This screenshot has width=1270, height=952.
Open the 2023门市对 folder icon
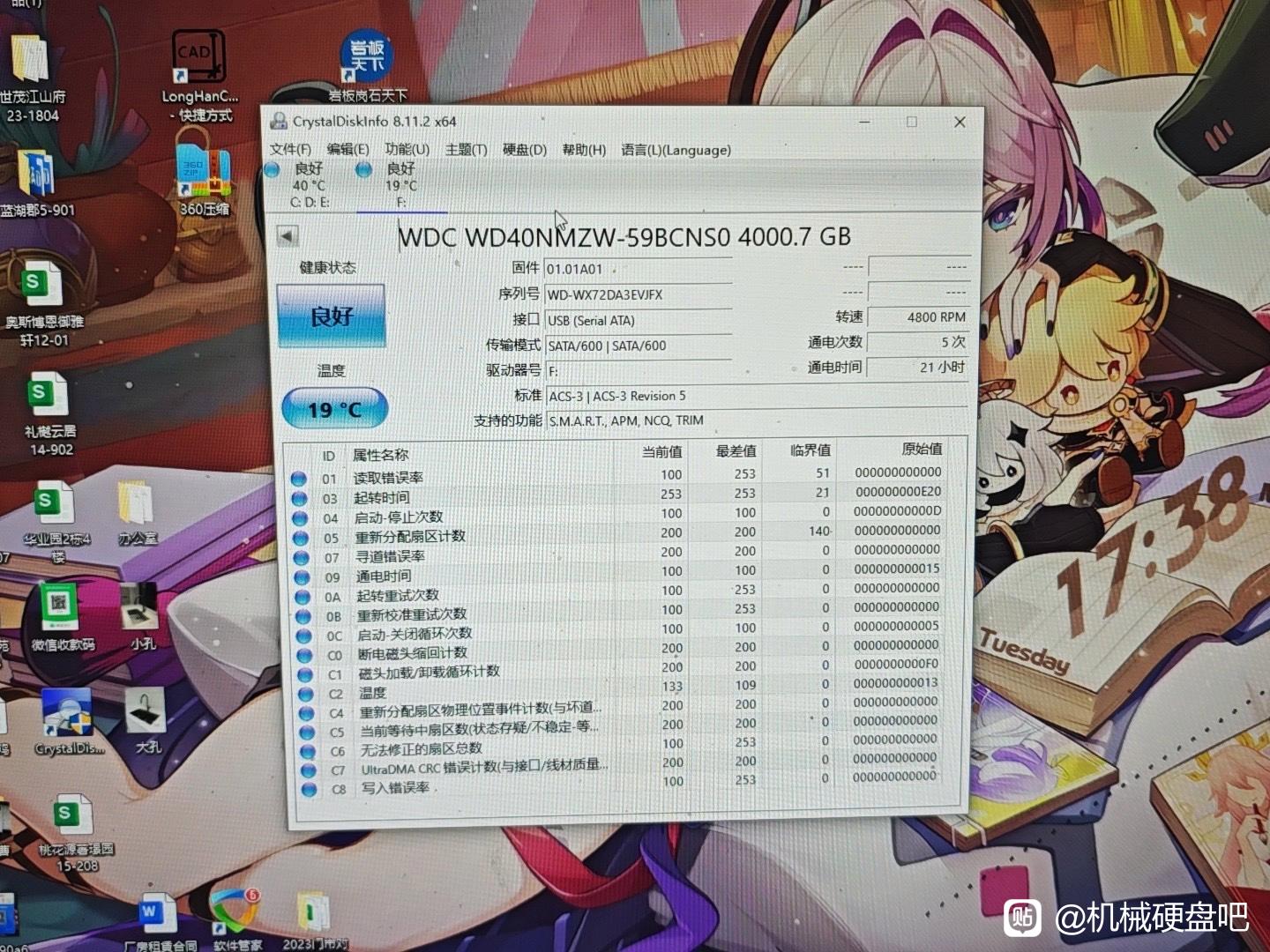click(313, 921)
